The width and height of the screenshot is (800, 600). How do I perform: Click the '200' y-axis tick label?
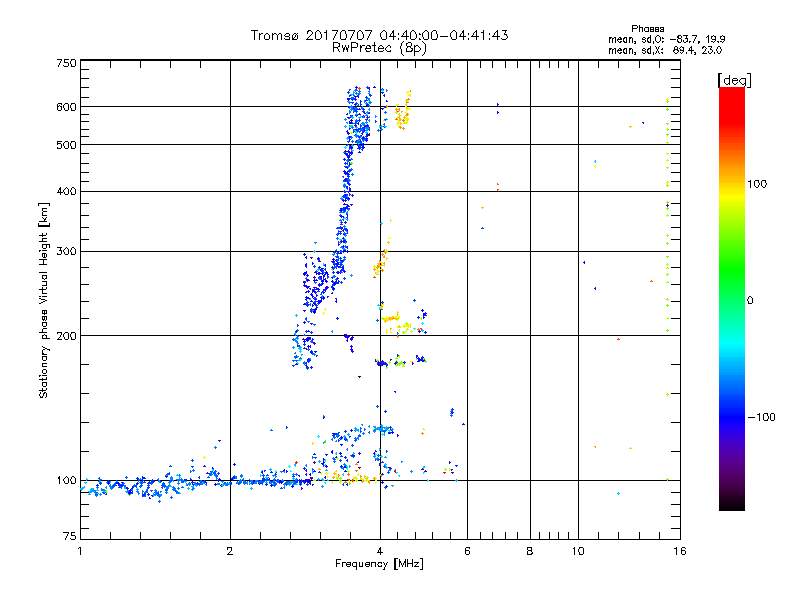click(67, 336)
